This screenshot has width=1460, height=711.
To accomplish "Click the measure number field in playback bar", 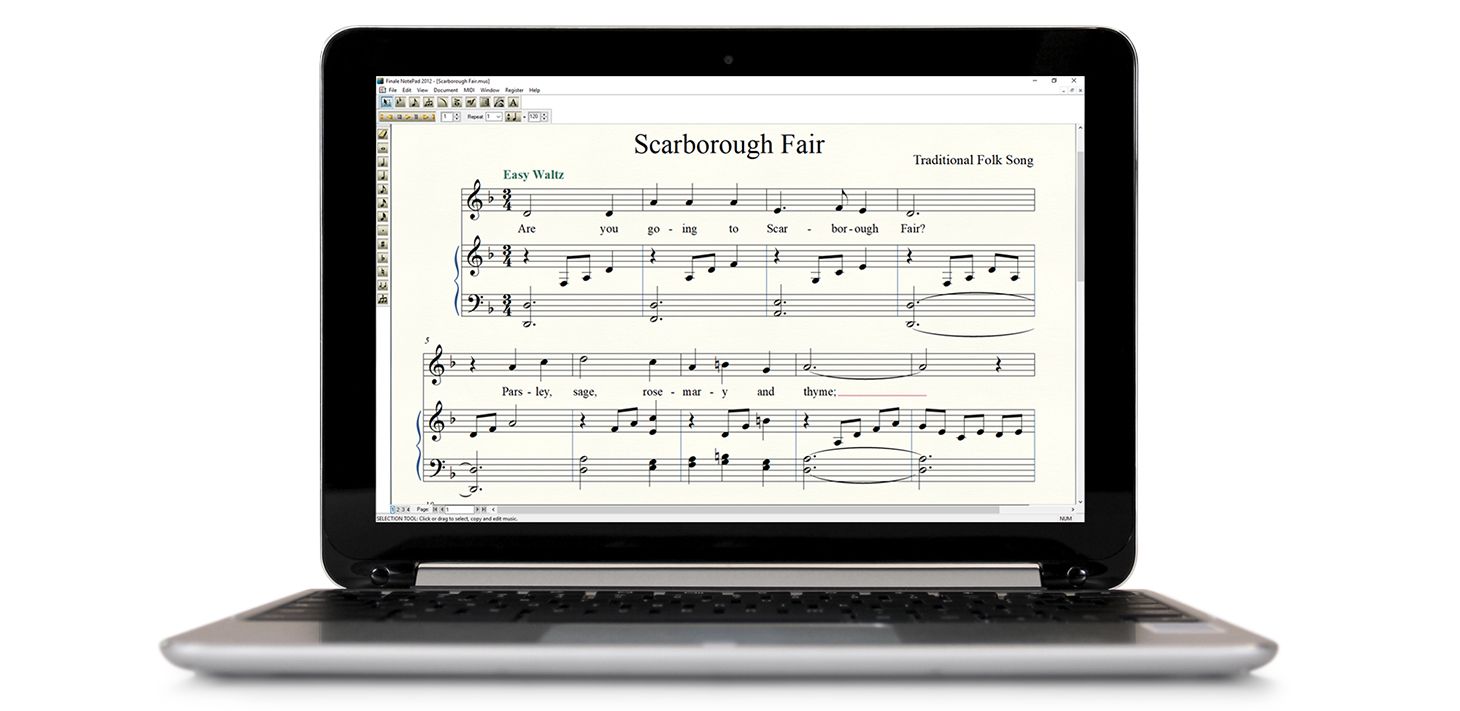I will (x=447, y=117).
